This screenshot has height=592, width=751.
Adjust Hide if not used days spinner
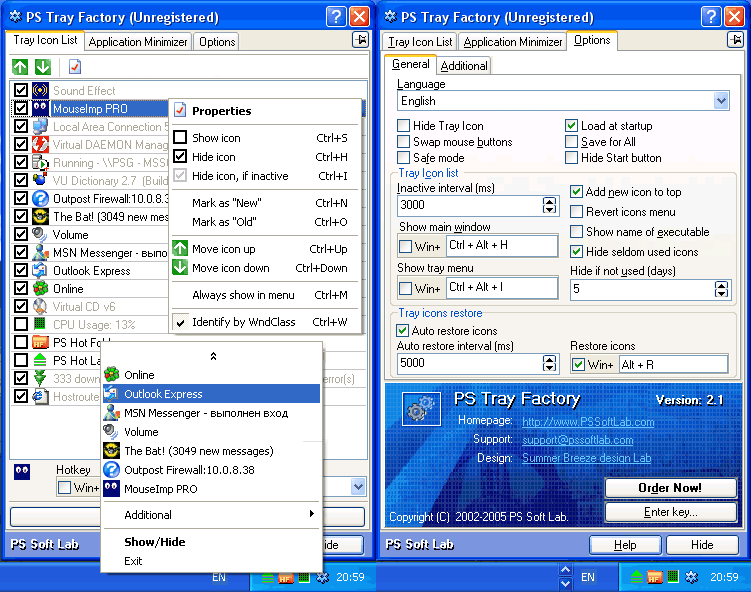(x=721, y=289)
